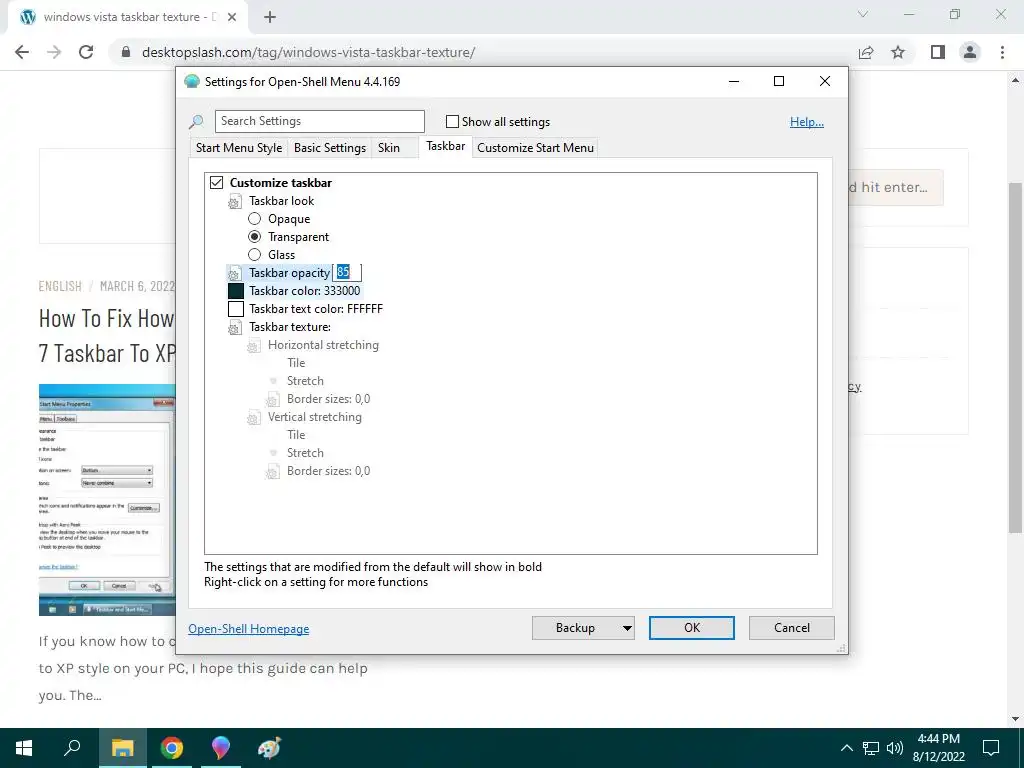Viewport: 1024px width, 768px height.
Task: Open the article thumbnail image on the webpage
Action: [107, 500]
